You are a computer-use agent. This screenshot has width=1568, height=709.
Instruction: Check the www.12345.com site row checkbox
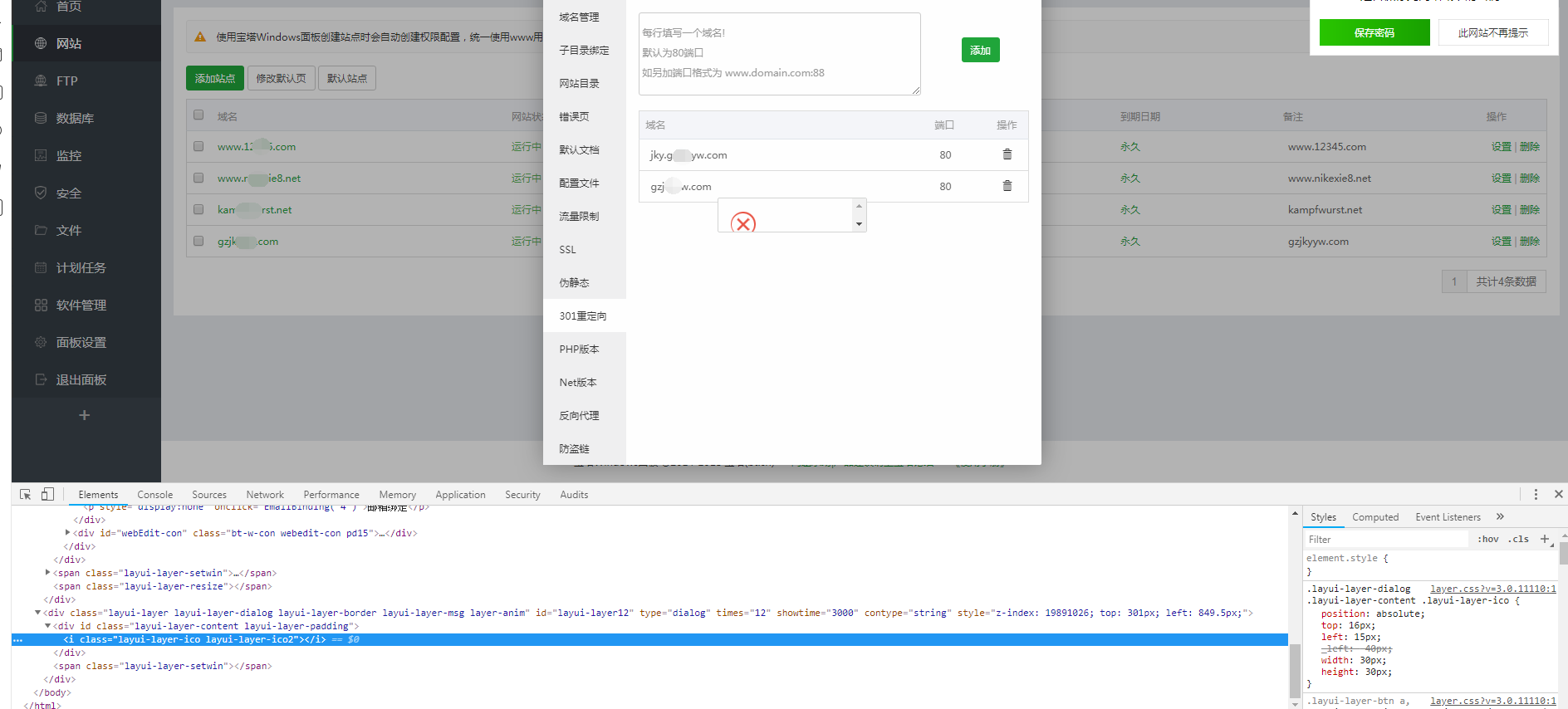point(198,146)
